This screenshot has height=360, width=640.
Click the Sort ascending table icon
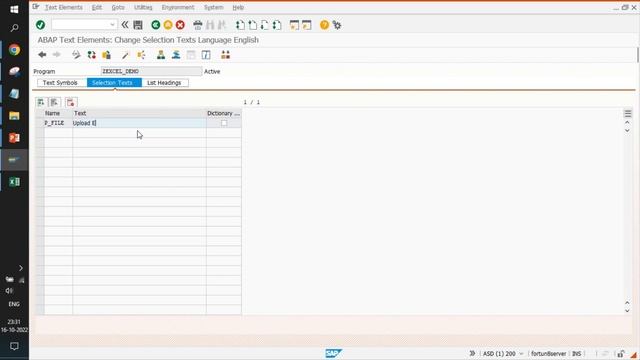point(41,102)
